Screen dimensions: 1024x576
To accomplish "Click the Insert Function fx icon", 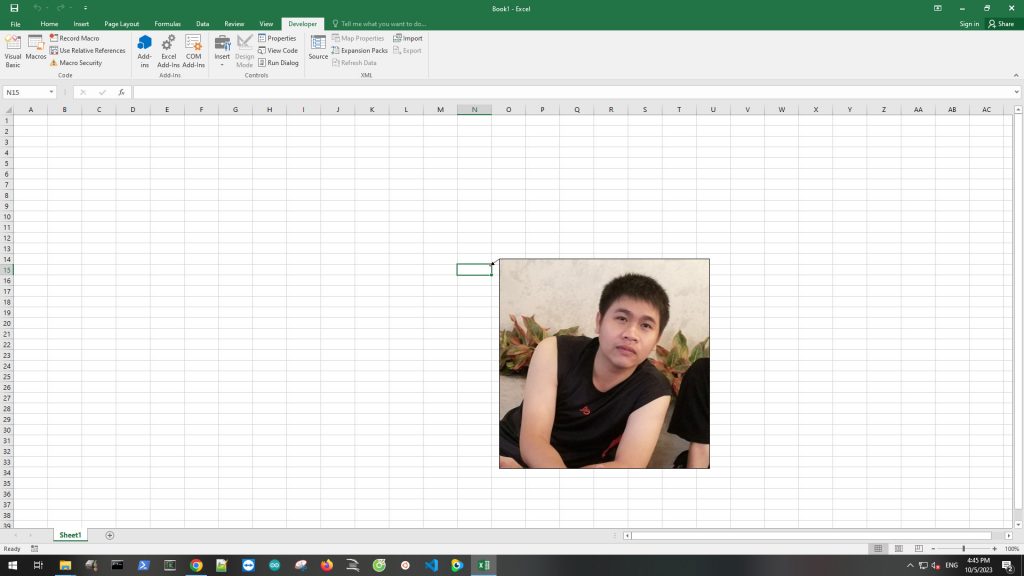I will 121,92.
